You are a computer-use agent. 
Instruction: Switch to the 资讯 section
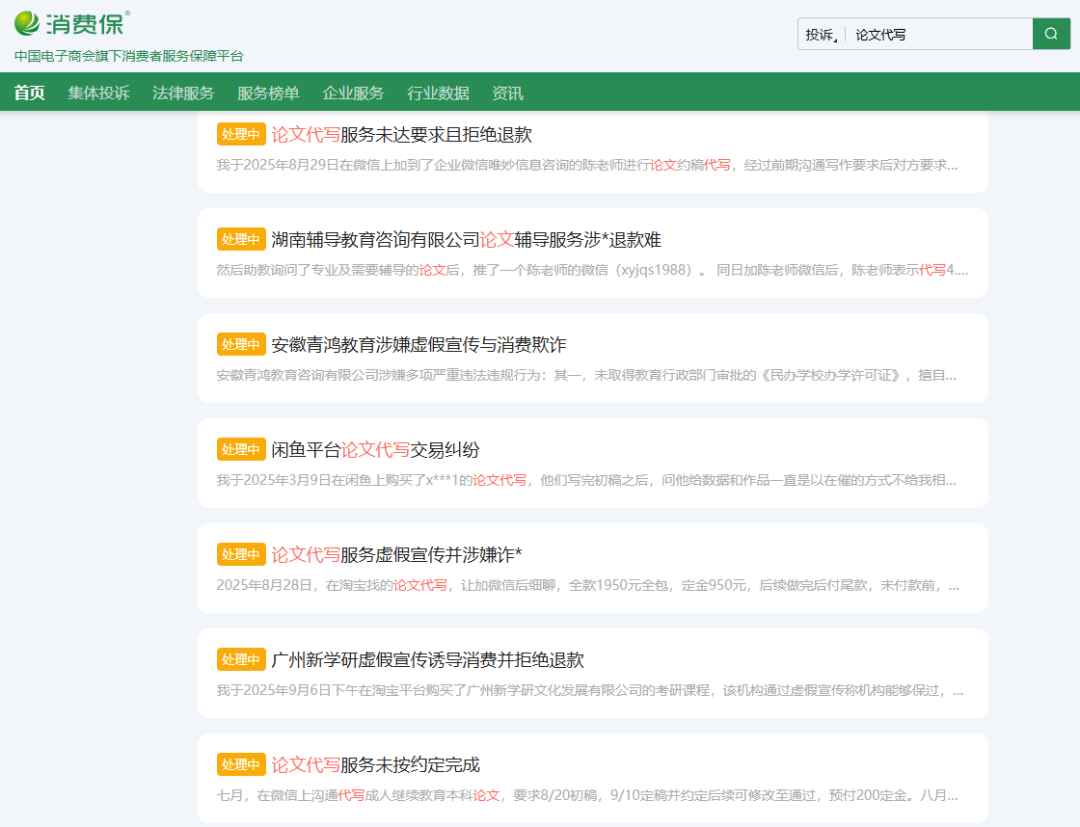coord(507,93)
